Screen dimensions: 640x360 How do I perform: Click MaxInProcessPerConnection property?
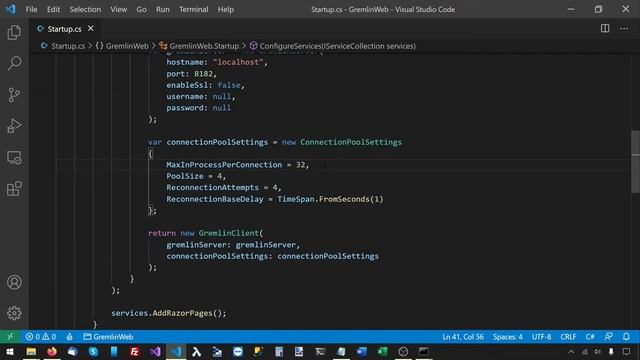point(224,164)
